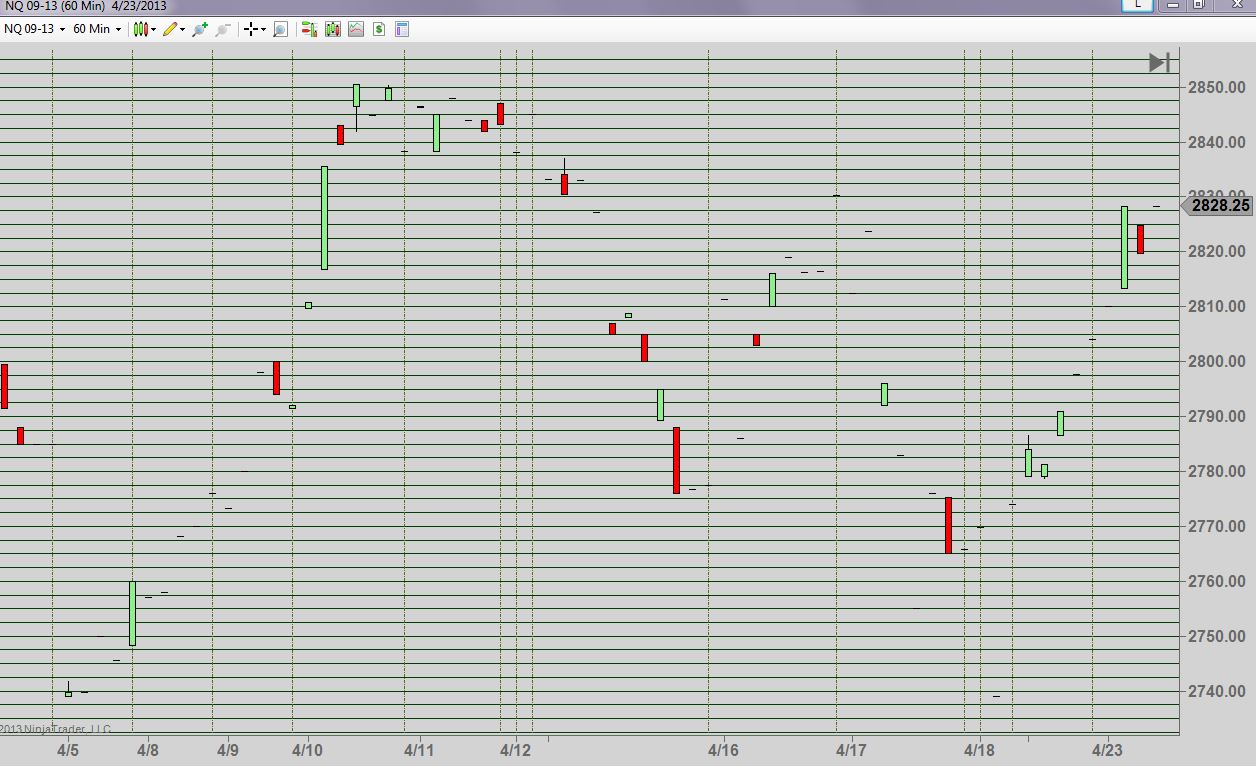Click the 4/16 date axis label

tap(724, 750)
